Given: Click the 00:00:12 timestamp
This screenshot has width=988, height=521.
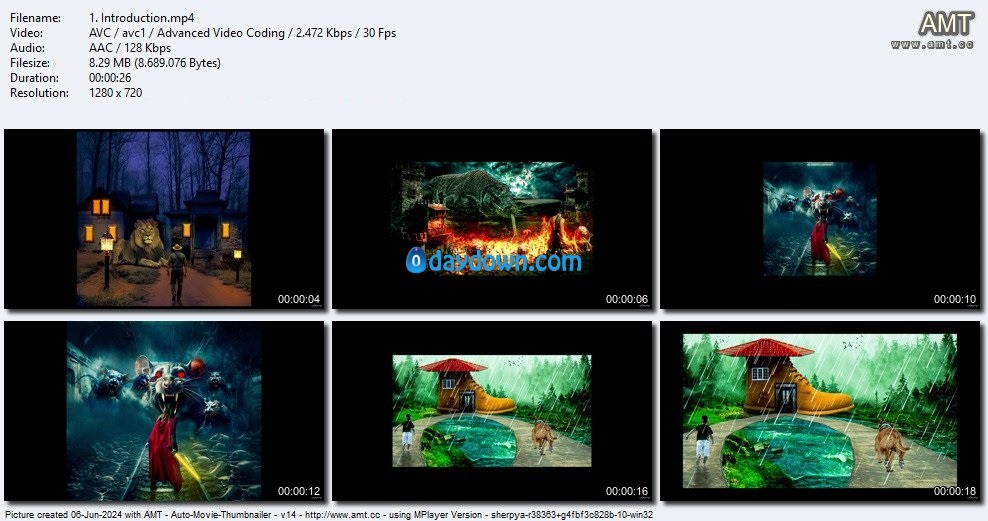Looking at the screenshot, I should click(299, 491).
